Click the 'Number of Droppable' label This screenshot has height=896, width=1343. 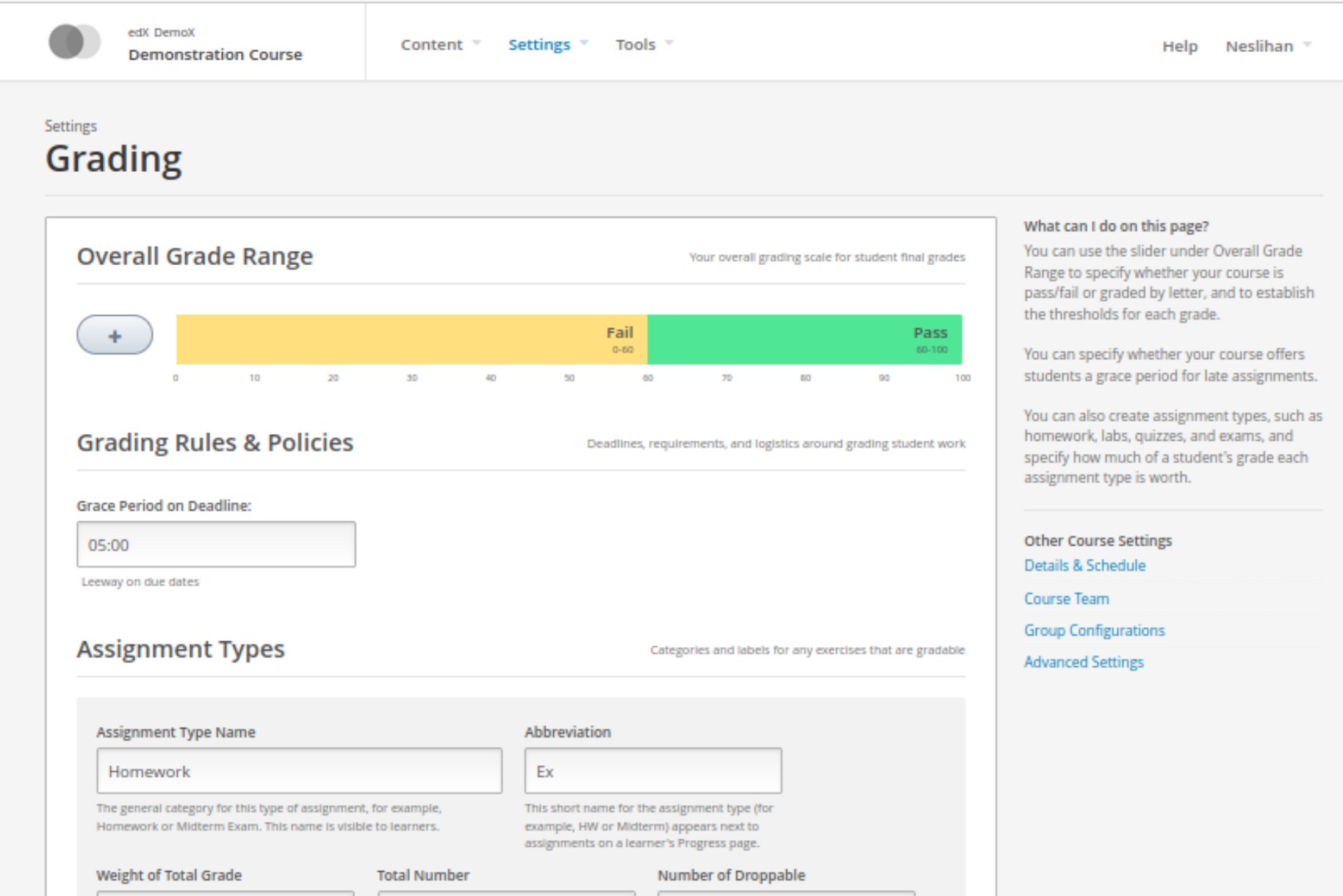pos(732,875)
